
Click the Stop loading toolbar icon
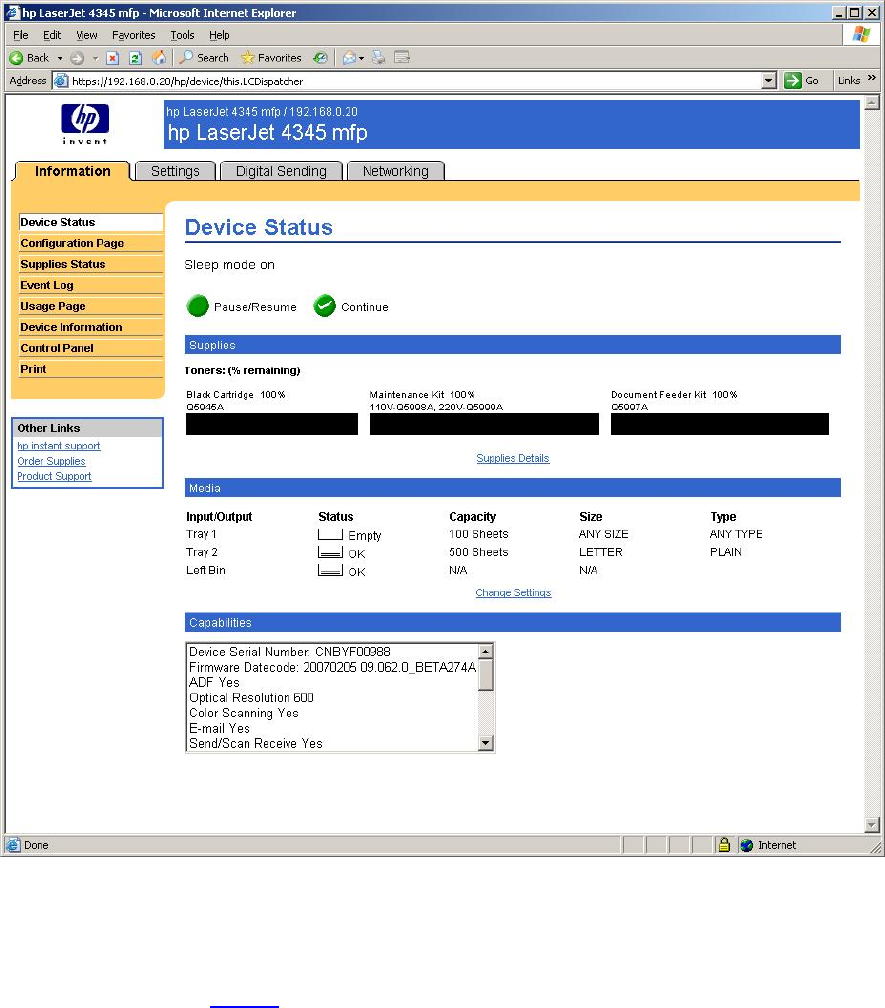click(x=112, y=58)
